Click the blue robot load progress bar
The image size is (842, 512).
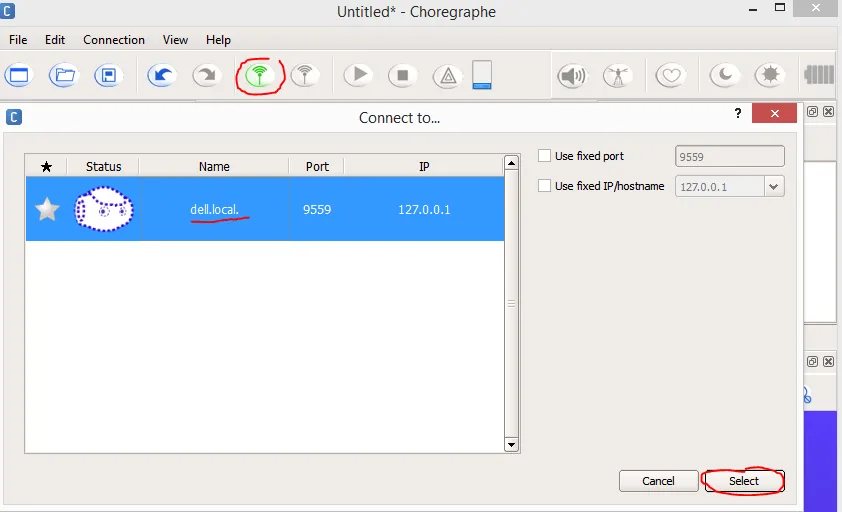482,75
